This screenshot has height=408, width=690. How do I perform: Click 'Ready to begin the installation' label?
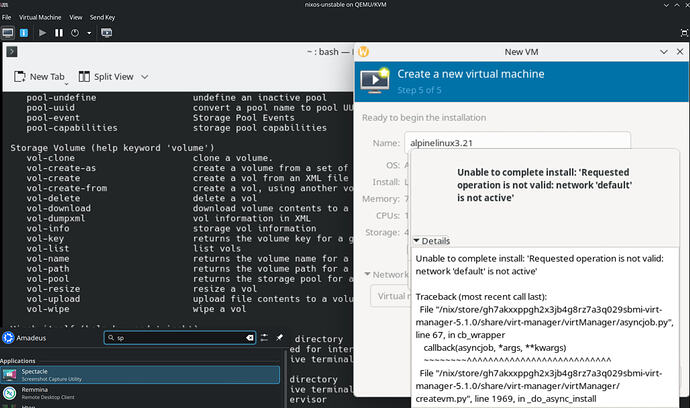424,118
